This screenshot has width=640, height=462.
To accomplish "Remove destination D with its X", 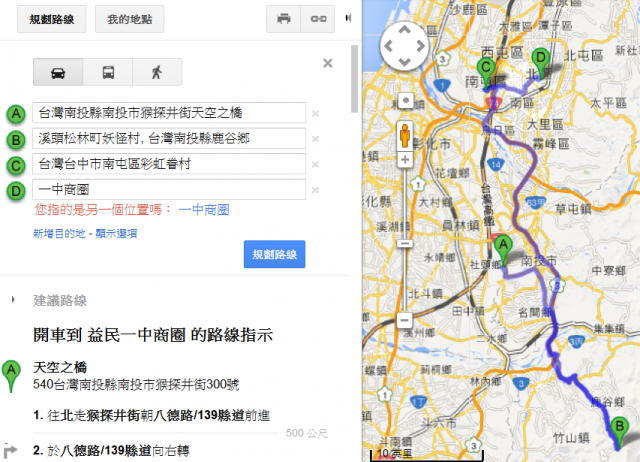I will click(315, 190).
